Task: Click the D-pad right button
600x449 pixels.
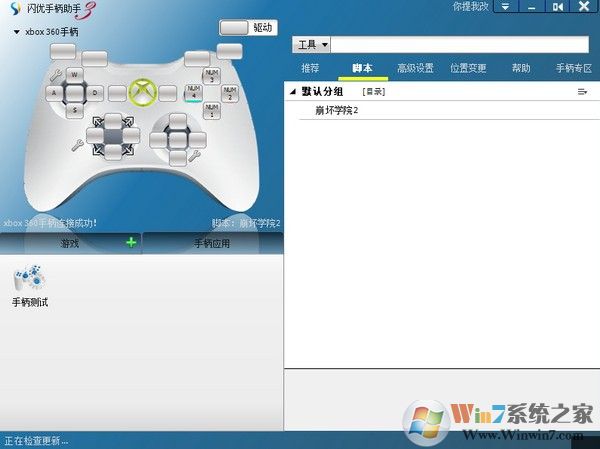Action: (x=131, y=136)
